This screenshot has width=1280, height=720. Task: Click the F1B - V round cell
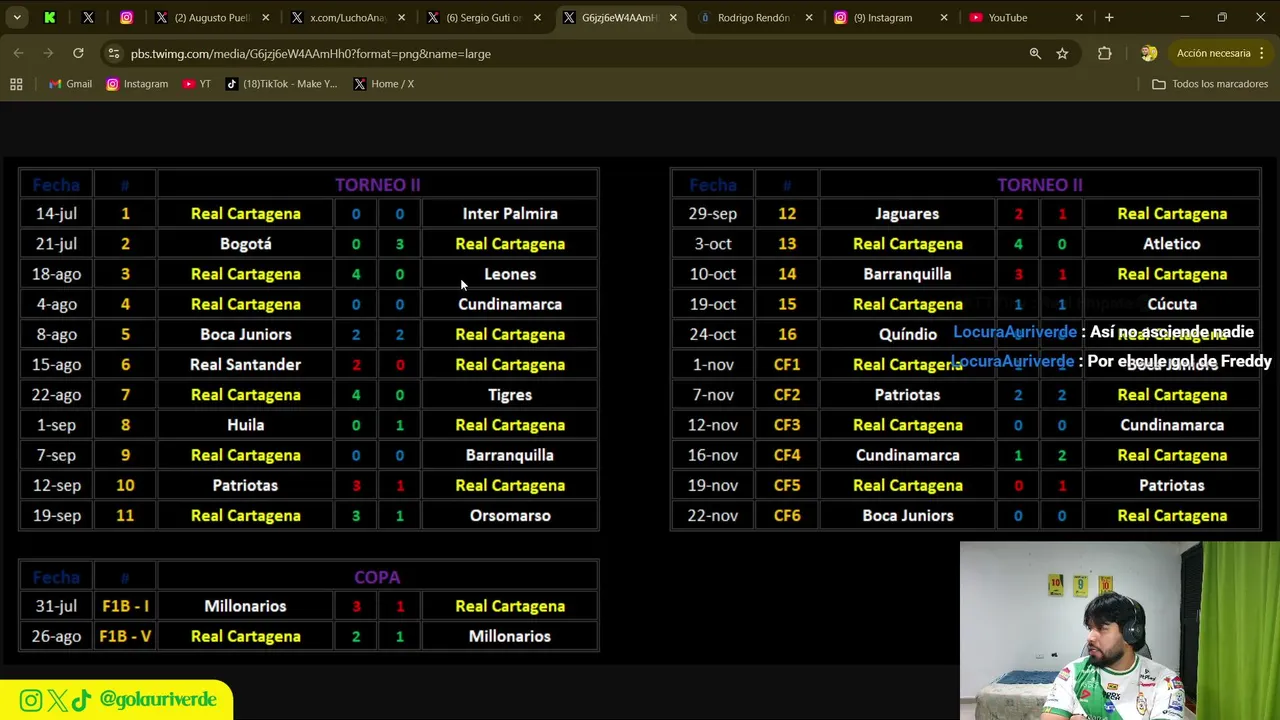pos(125,636)
